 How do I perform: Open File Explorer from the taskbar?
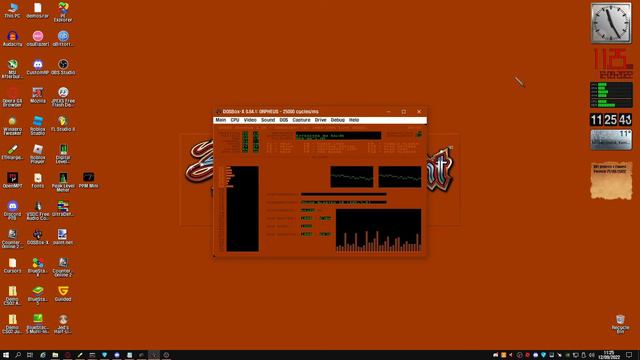click(x=55, y=355)
